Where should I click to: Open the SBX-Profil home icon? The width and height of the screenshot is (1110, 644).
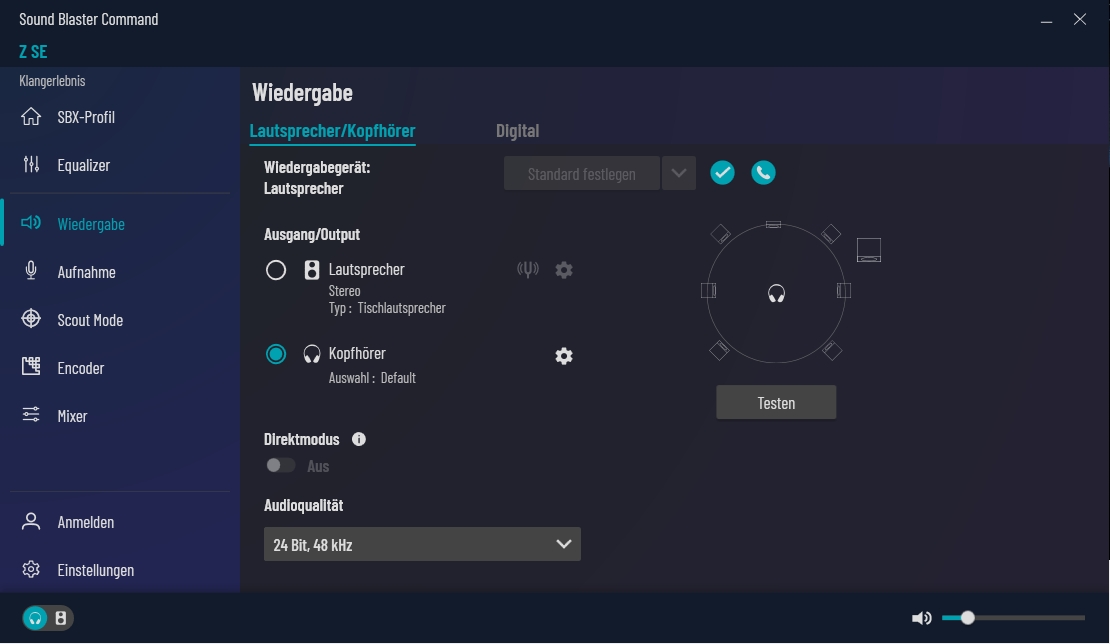pyautogui.click(x=30, y=116)
